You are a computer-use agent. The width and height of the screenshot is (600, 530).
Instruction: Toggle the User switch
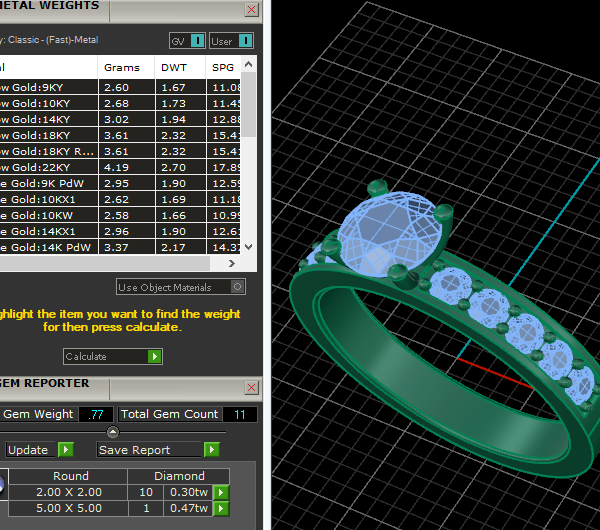[x=245, y=41]
